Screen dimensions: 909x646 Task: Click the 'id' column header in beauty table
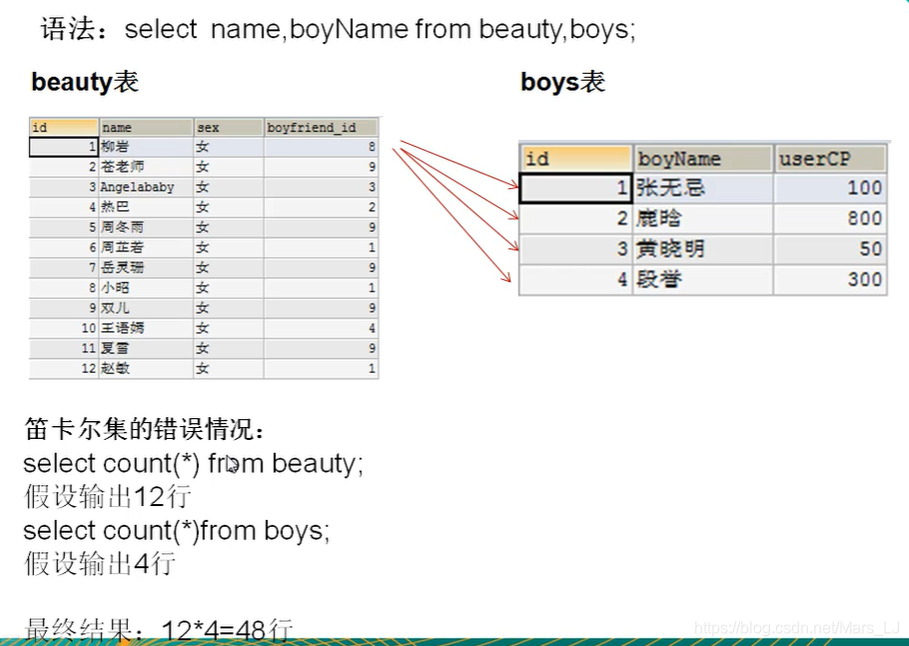pos(64,128)
